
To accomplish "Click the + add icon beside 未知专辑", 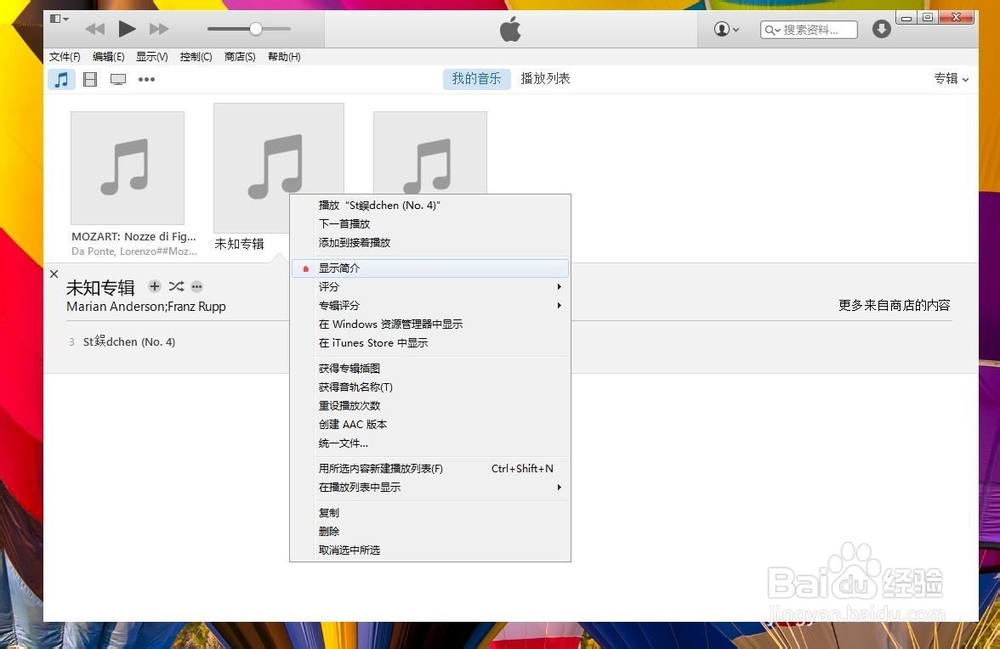I will [x=155, y=286].
